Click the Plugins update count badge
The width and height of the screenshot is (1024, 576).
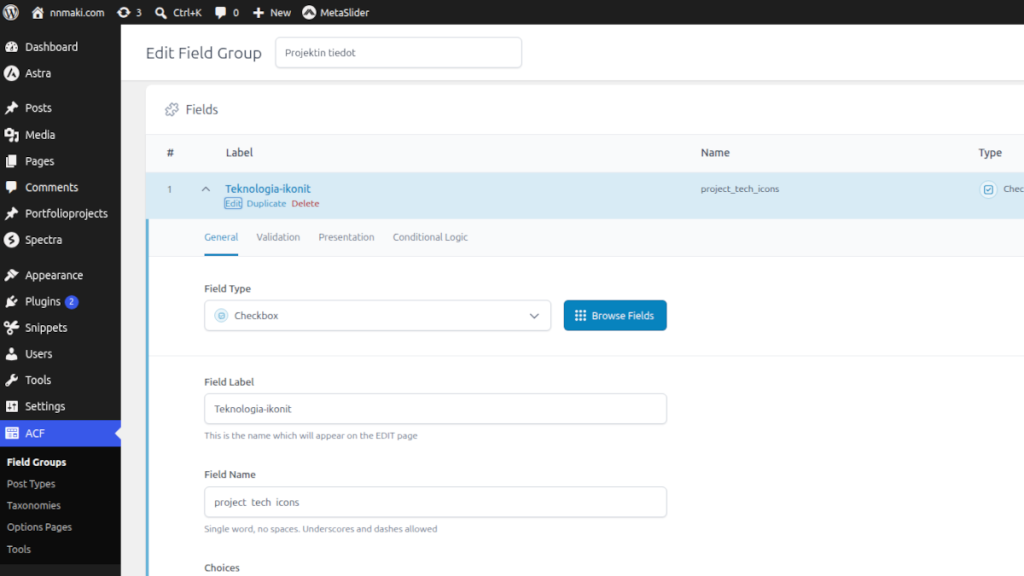point(72,302)
